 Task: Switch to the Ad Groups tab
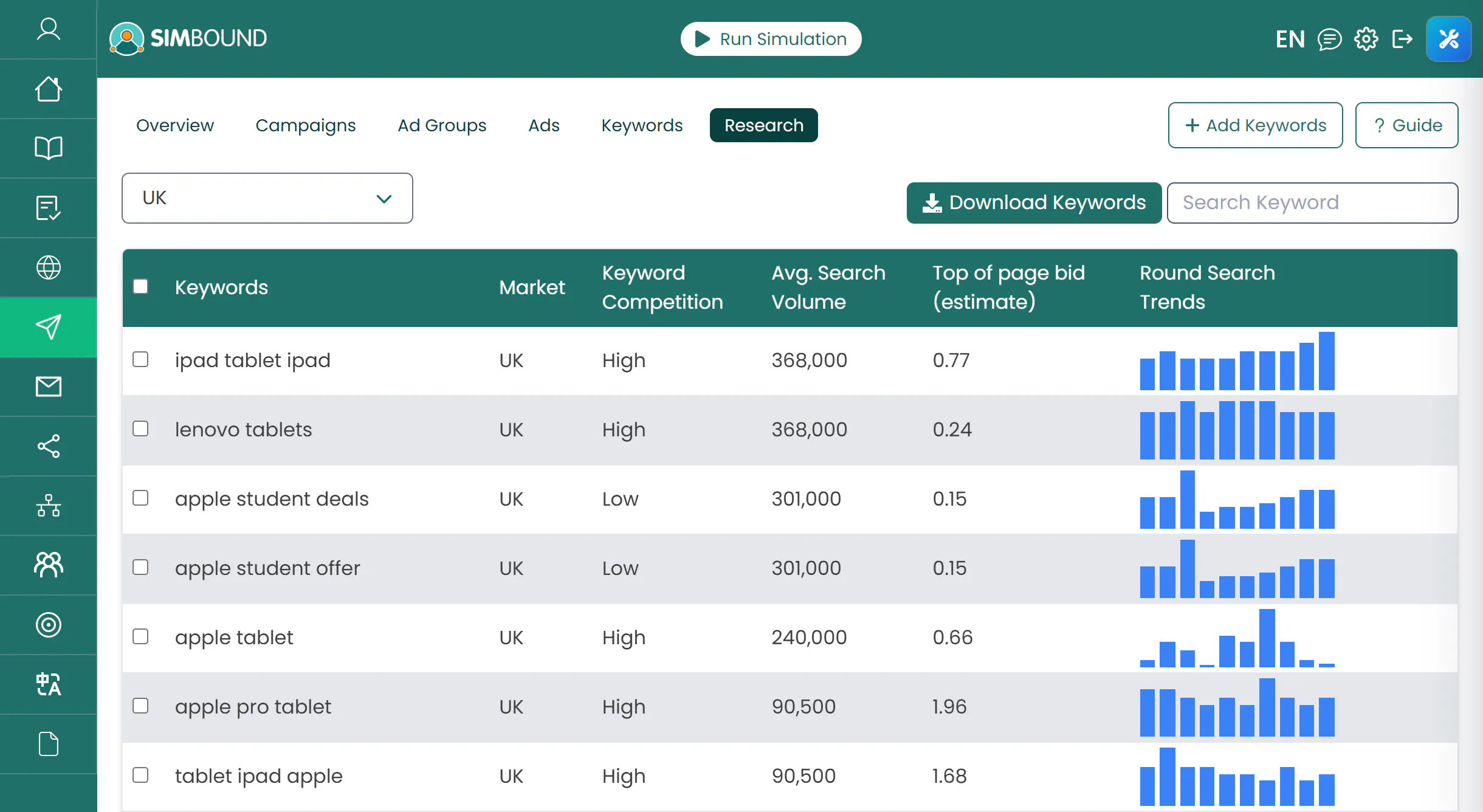coord(442,125)
